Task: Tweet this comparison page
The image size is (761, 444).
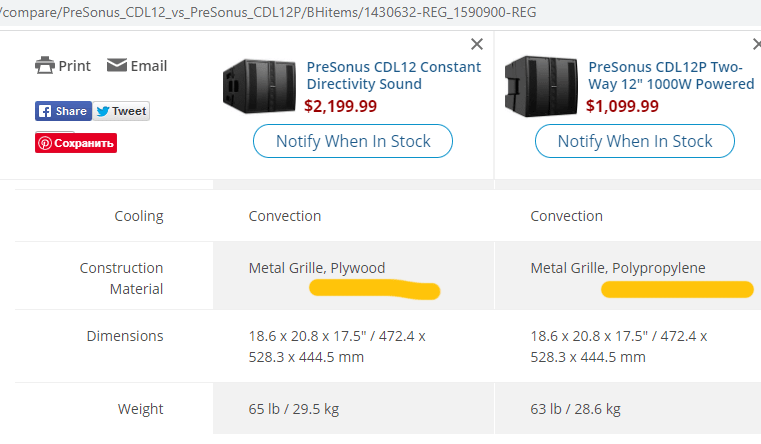Action: pyautogui.click(x=121, y=111)
